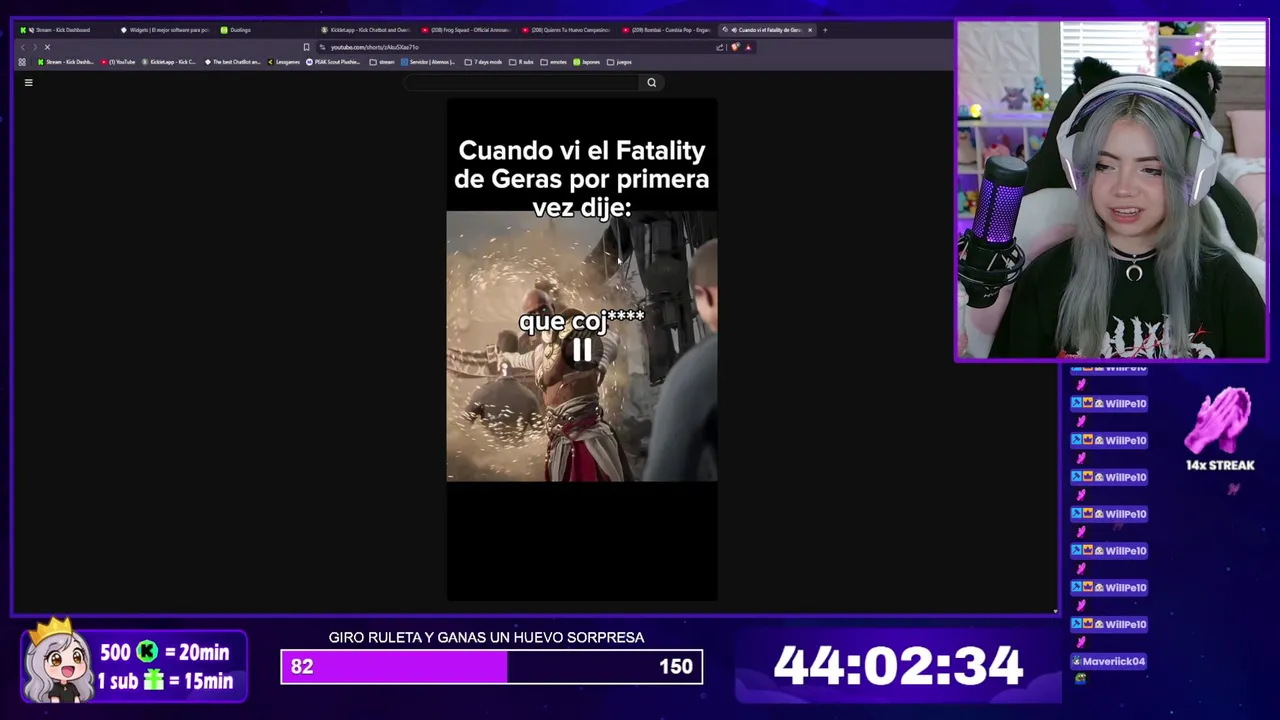Click the YouTube search magnifier button
Screen dimensions: 1280x720
[x=651, y=83]
